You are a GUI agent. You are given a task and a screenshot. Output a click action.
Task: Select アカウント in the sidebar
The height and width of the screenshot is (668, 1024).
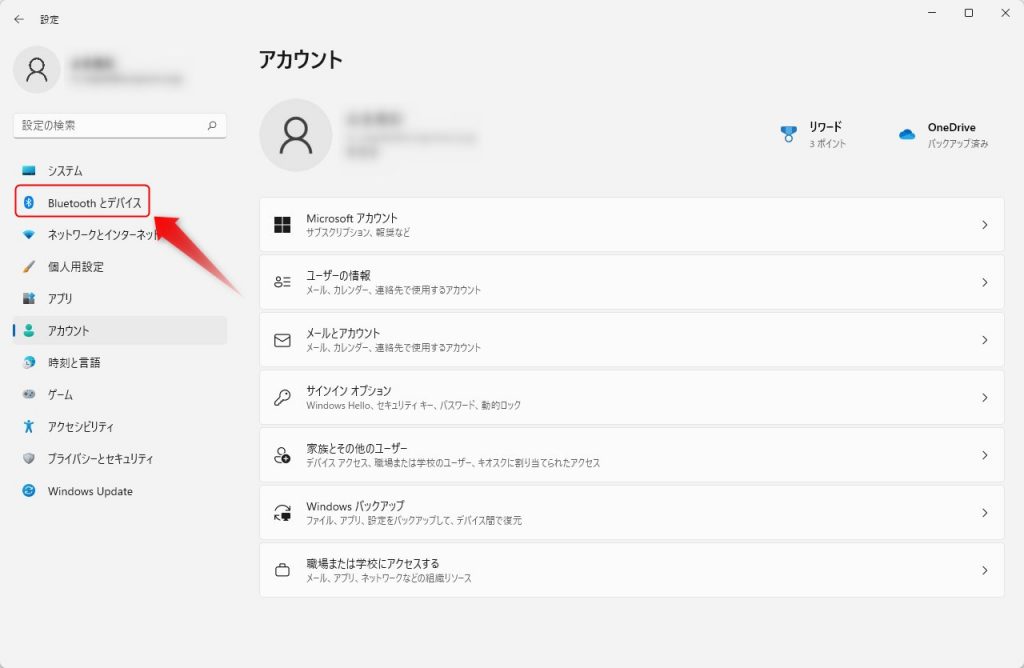(x=120, y=330)
